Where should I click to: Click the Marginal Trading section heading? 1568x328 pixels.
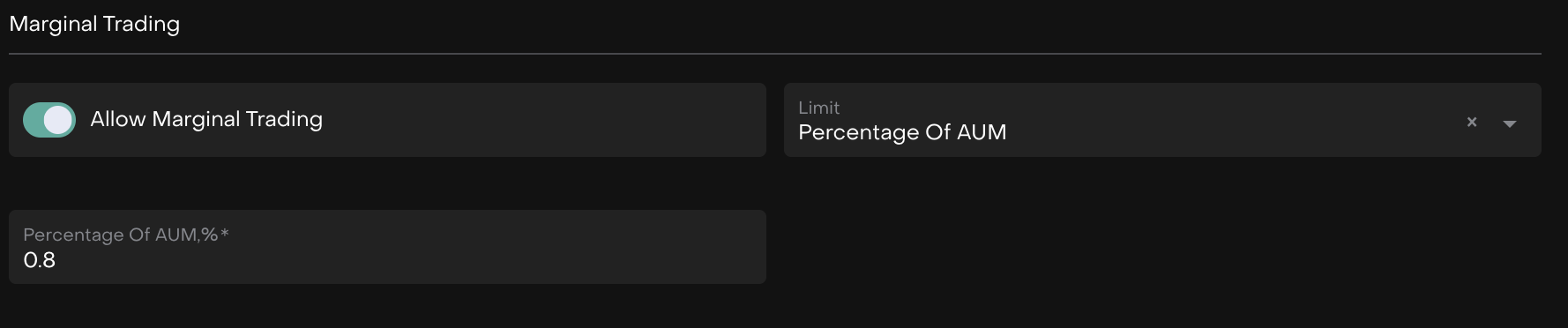[x=94, y=24]
